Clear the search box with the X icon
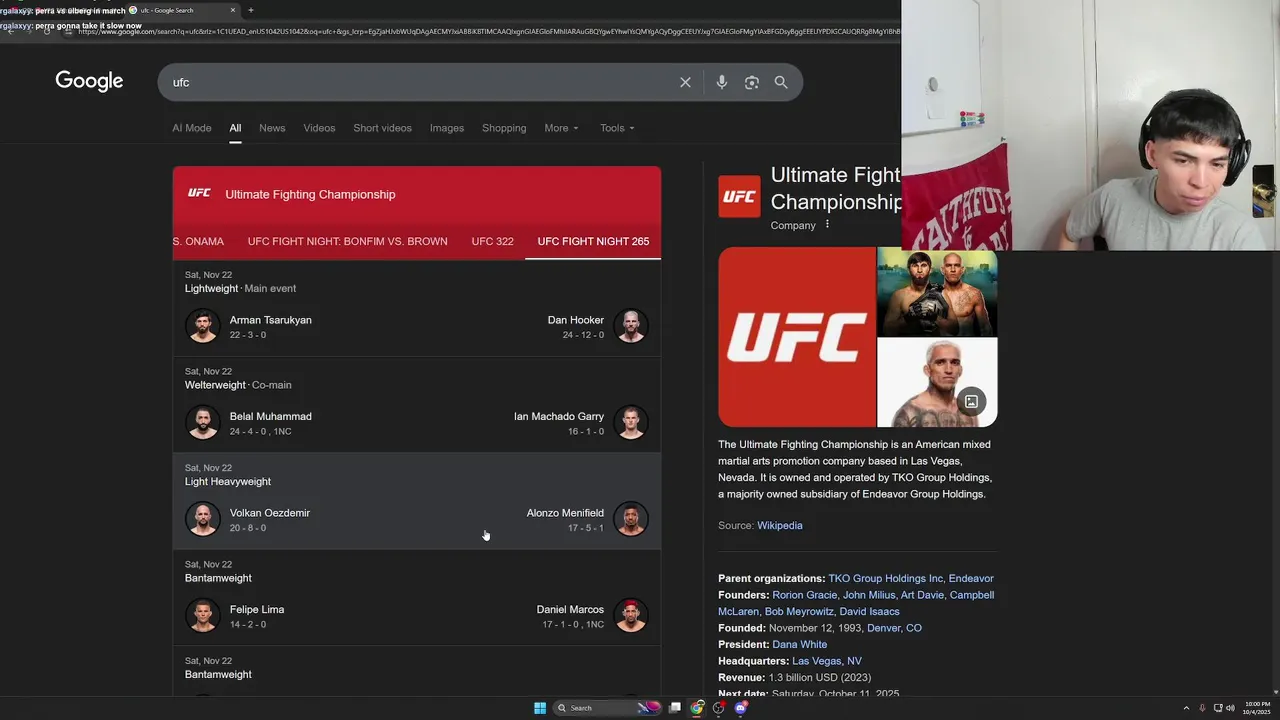The width and height of the screenshot is (1280, 720). (685, 82)
